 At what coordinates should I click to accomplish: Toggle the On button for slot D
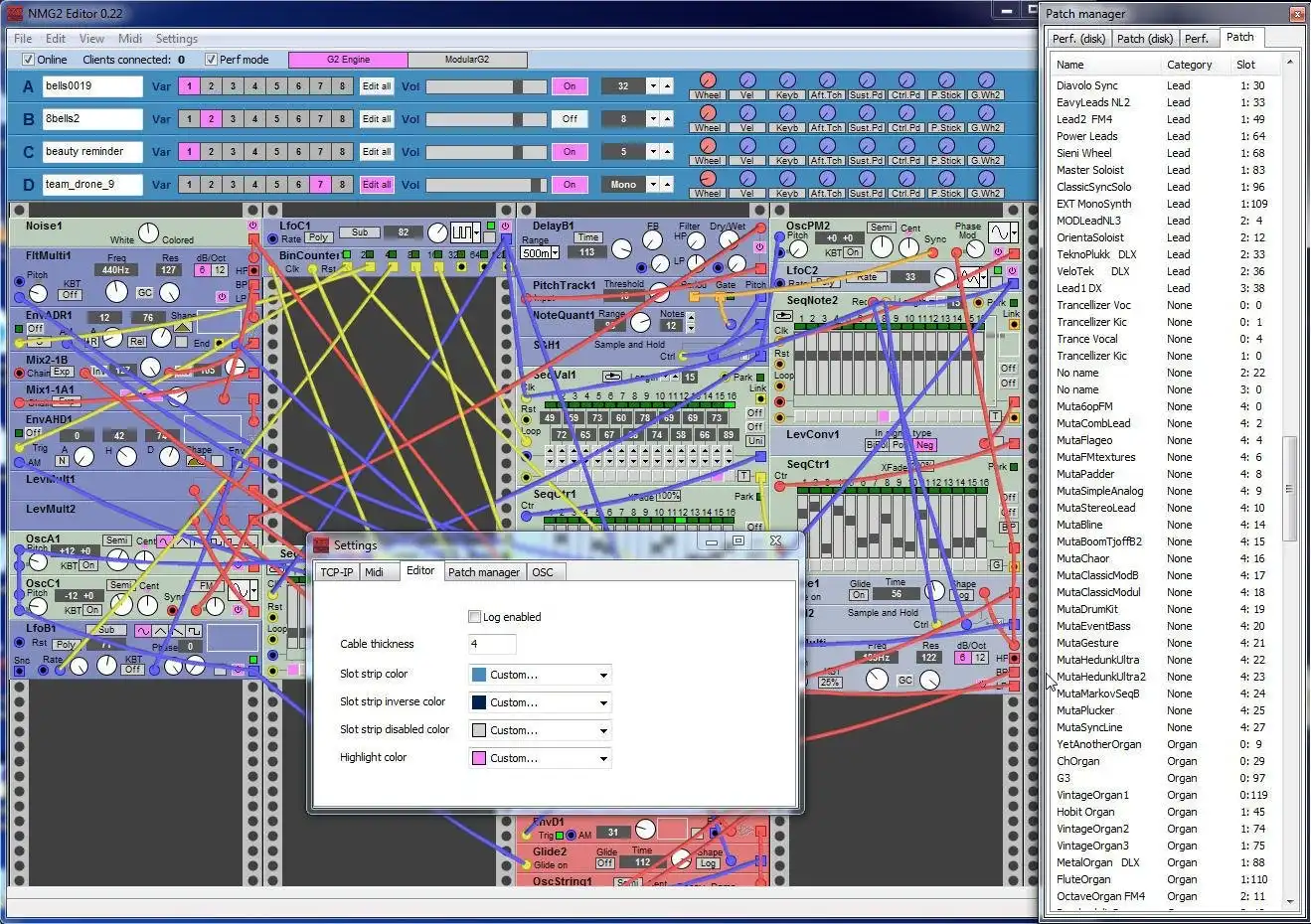click(570, 185)
